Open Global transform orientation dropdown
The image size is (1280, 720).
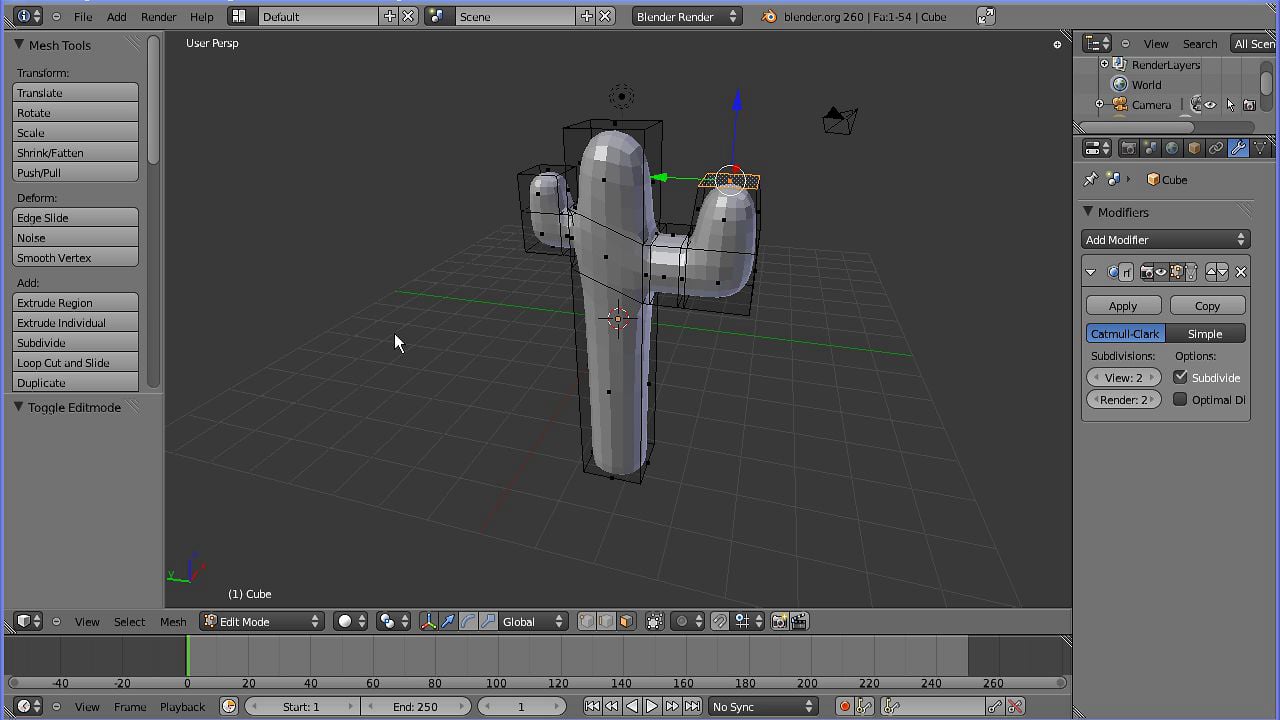click(533, 622)
